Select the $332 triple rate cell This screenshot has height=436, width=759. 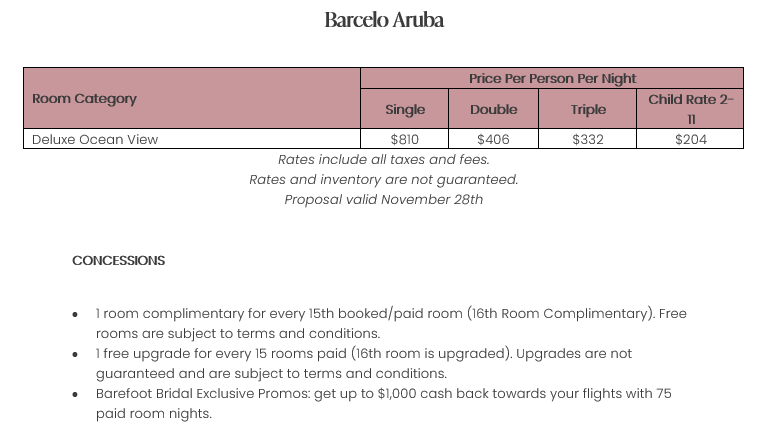pos(588,140)
